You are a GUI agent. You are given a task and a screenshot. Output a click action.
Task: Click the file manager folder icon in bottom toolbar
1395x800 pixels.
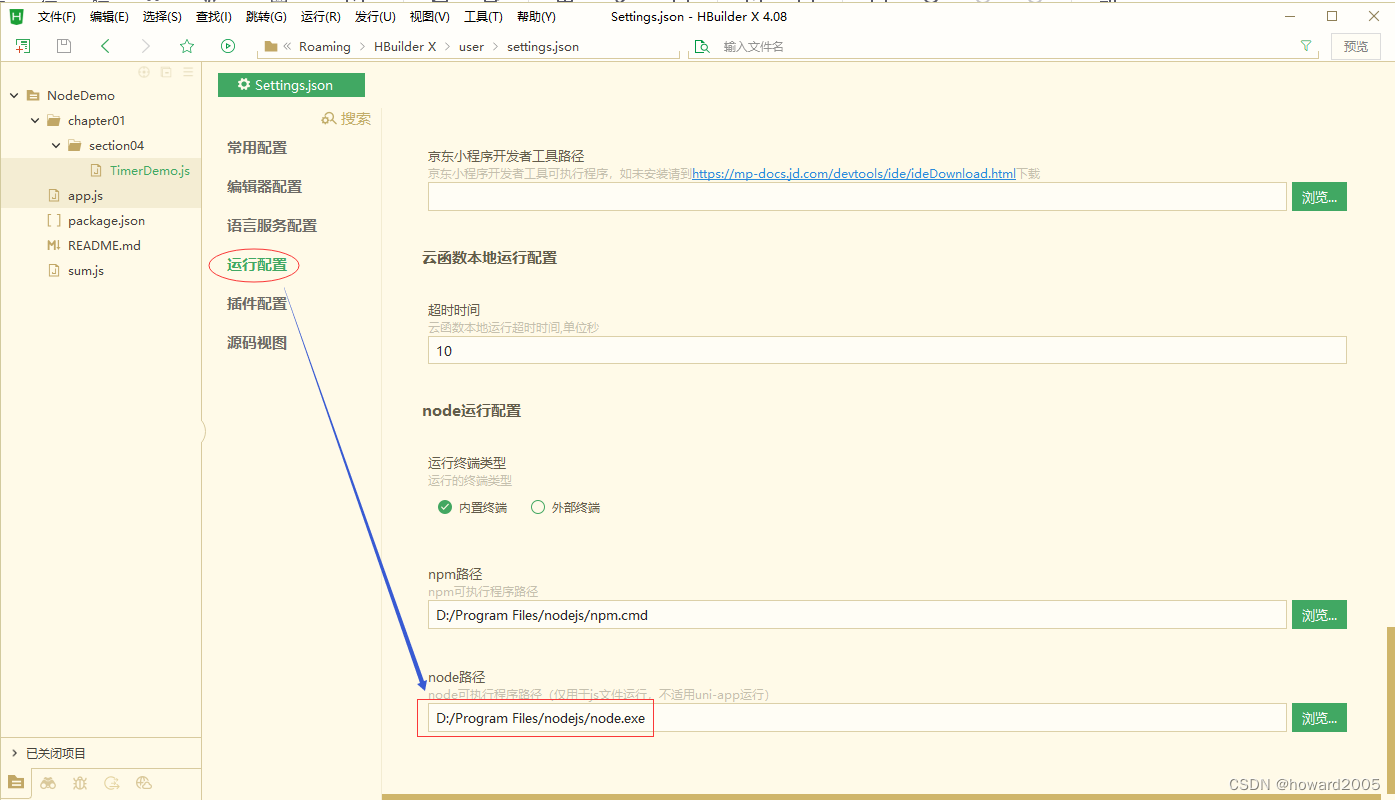tap(16, 783)
